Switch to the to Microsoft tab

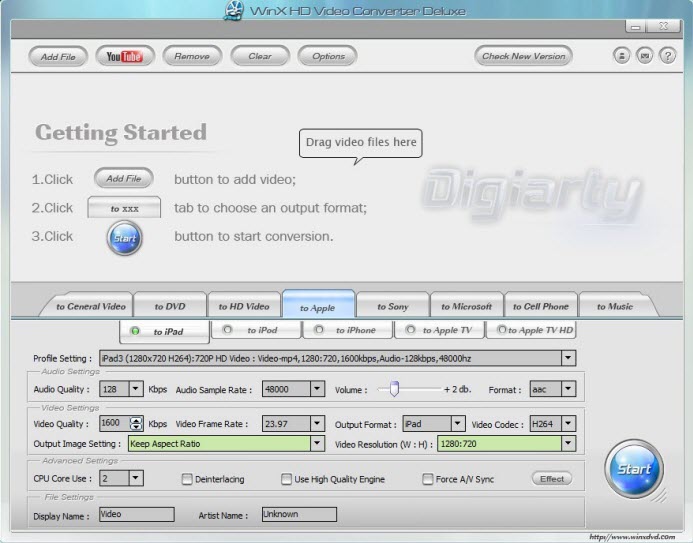point(466,306)
